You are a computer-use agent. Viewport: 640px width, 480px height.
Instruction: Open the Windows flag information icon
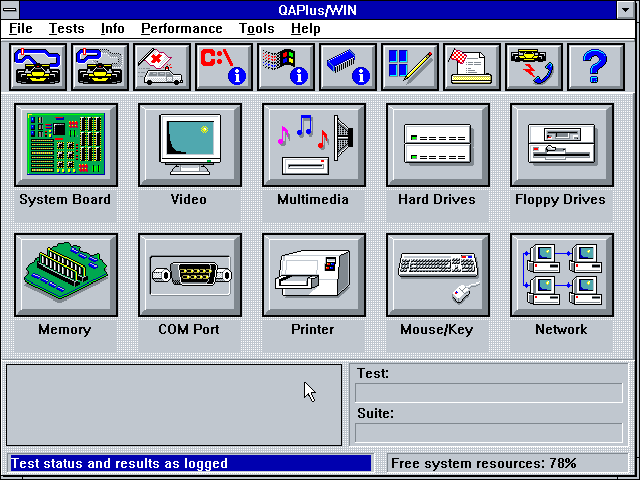[286, 67]
